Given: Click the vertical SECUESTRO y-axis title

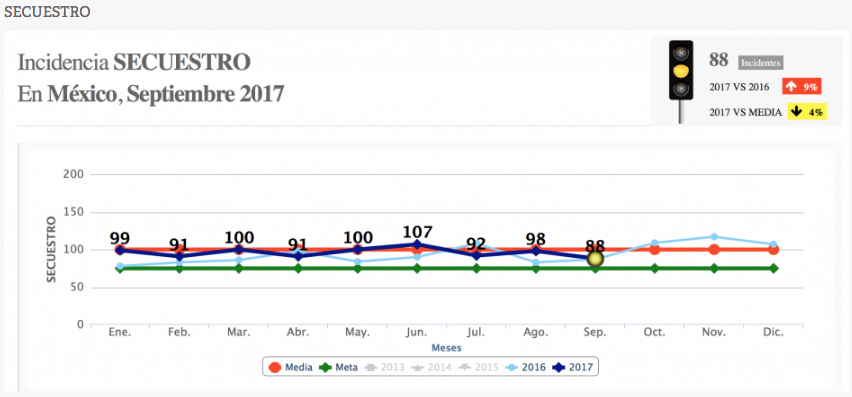Looking at the screenshot, I should click(51, 249).
